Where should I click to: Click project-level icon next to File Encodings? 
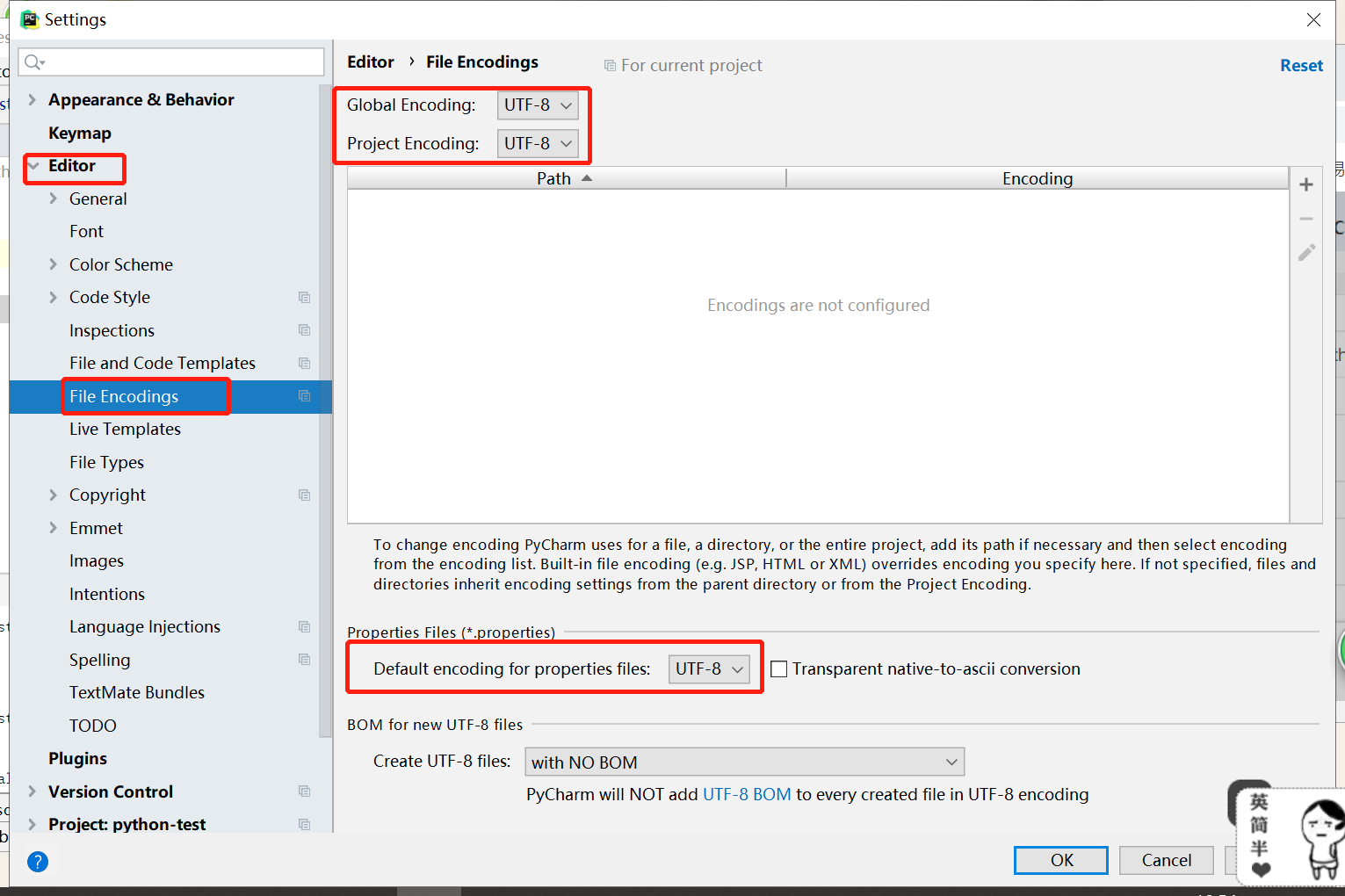[x=305, y=396]
